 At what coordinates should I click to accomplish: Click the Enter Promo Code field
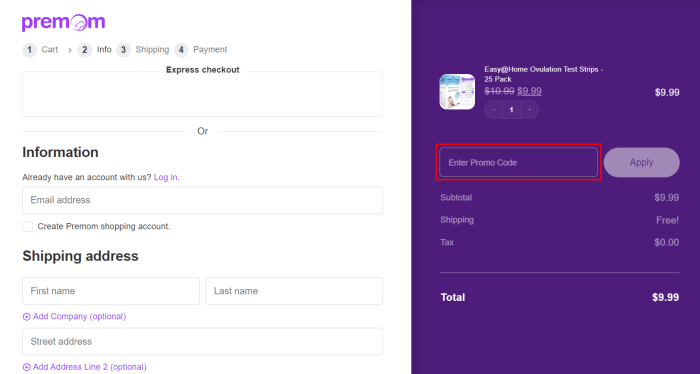518,162
